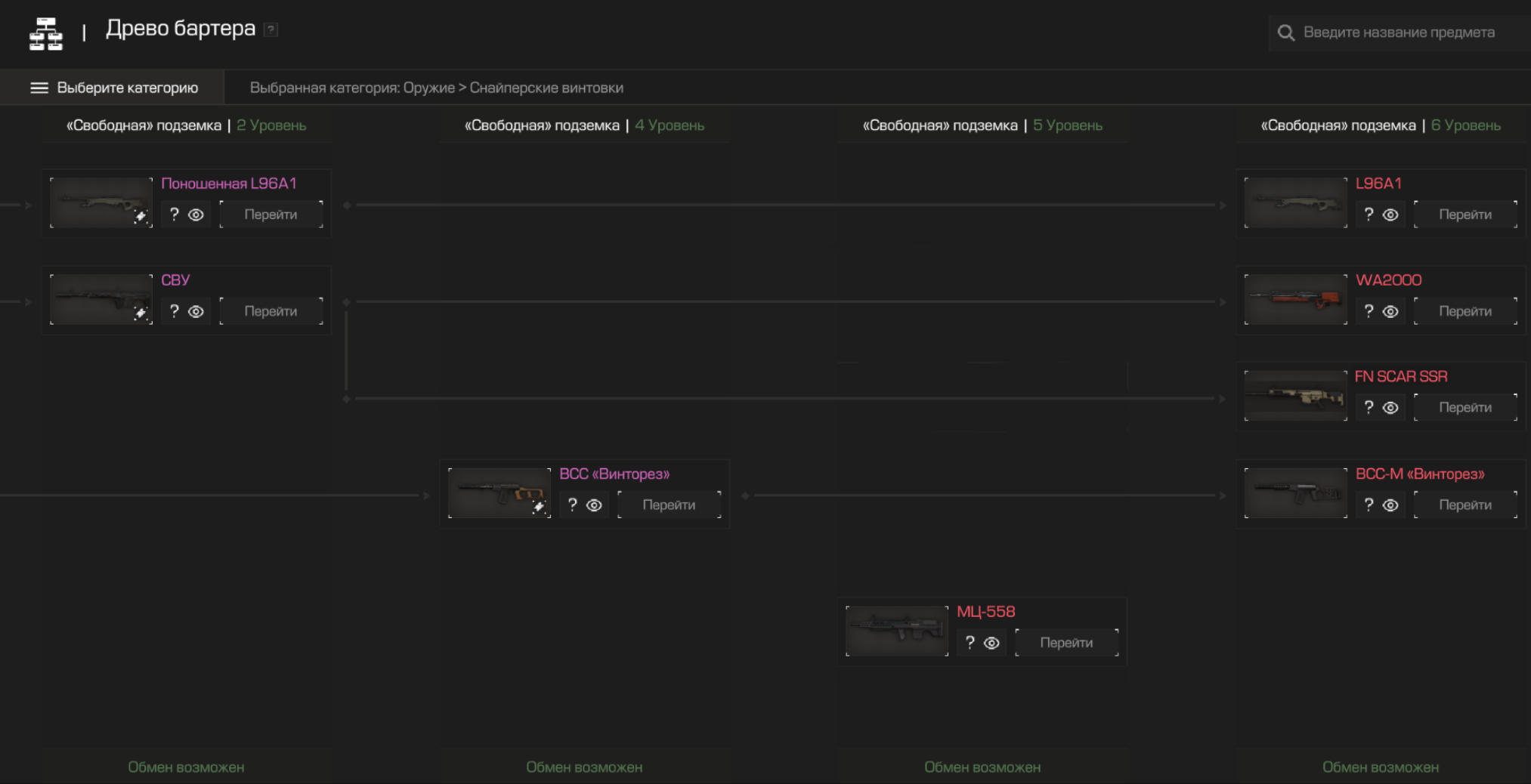1531x784 pixels.
Task: Open the ВСС «Винторез» thumbnail
Action: 500,492
